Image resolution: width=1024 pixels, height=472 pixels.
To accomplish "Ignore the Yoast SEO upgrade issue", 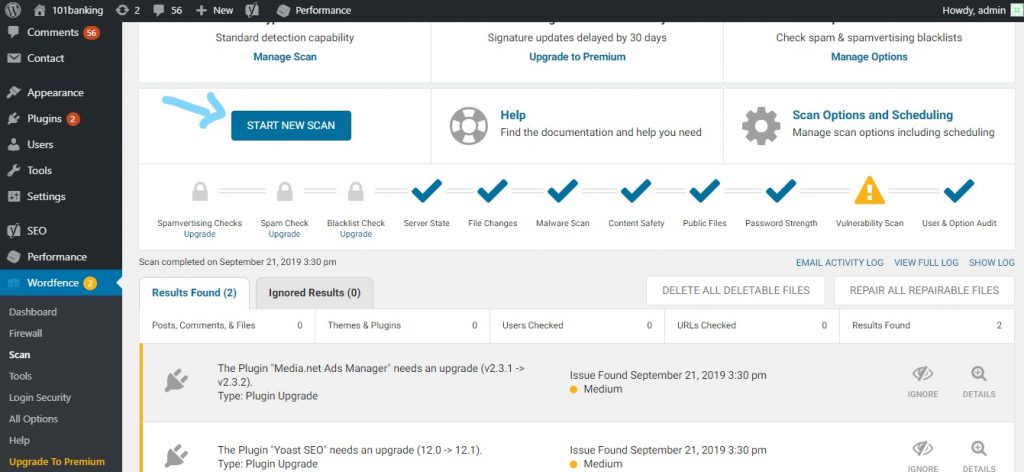I will (922, 456).
